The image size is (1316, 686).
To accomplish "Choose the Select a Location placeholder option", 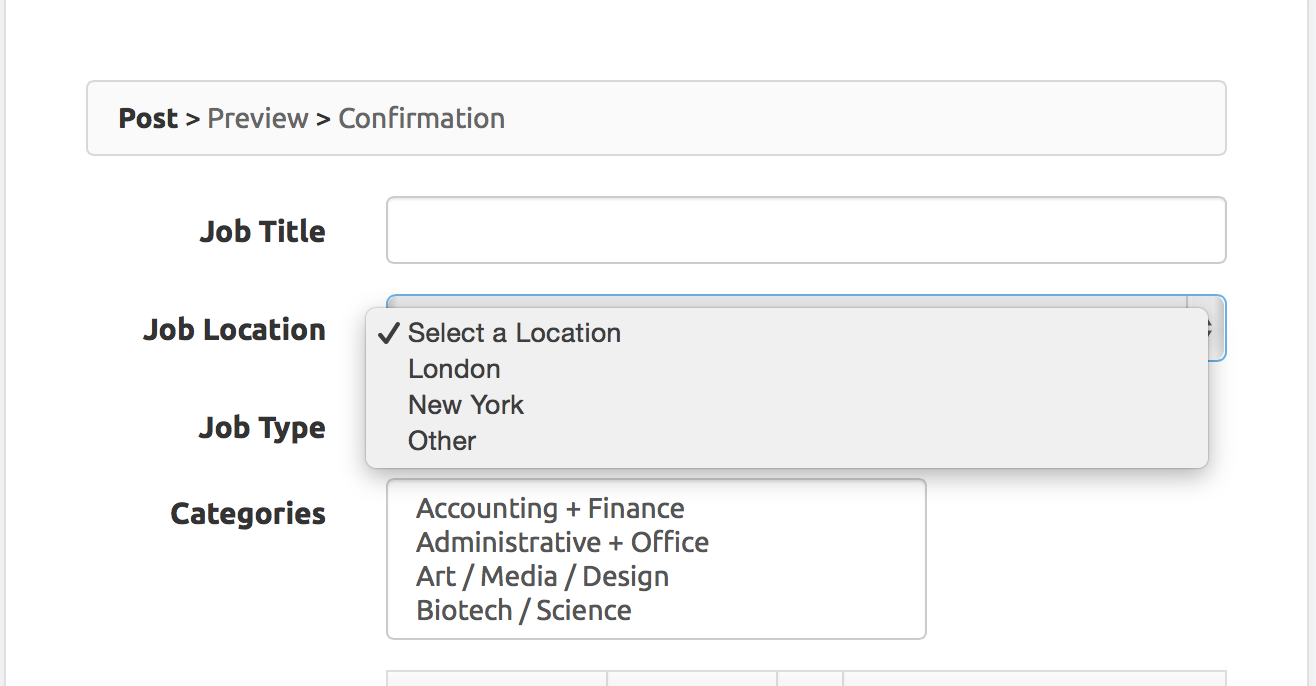I will click(x=514, y=333).
